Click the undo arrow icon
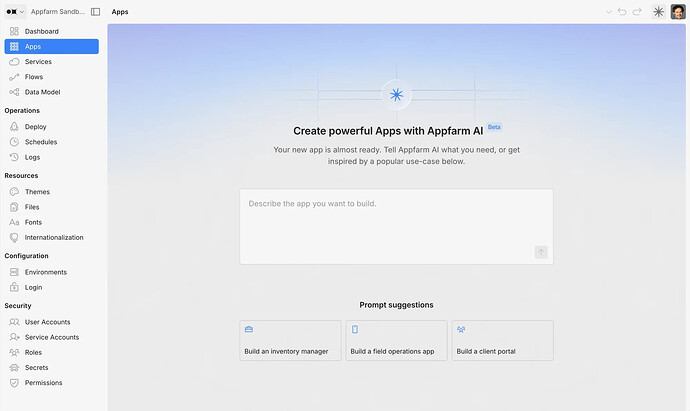The height and width of the screenshot is (411, 690). tap(622, 12)
